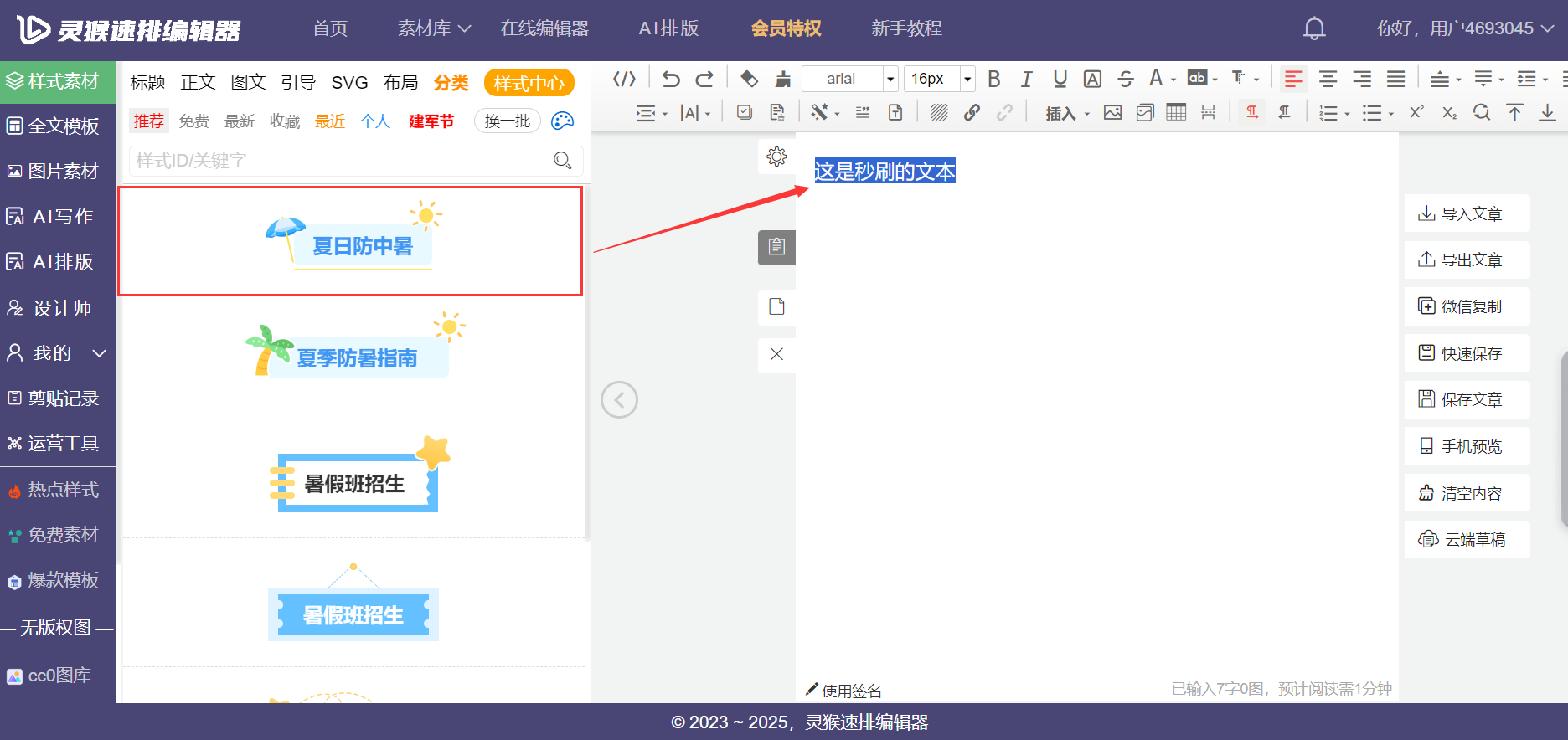Select the format brush tool
Image resolution: width=1568 pixels, height=740 pixels.
(783, 79)
